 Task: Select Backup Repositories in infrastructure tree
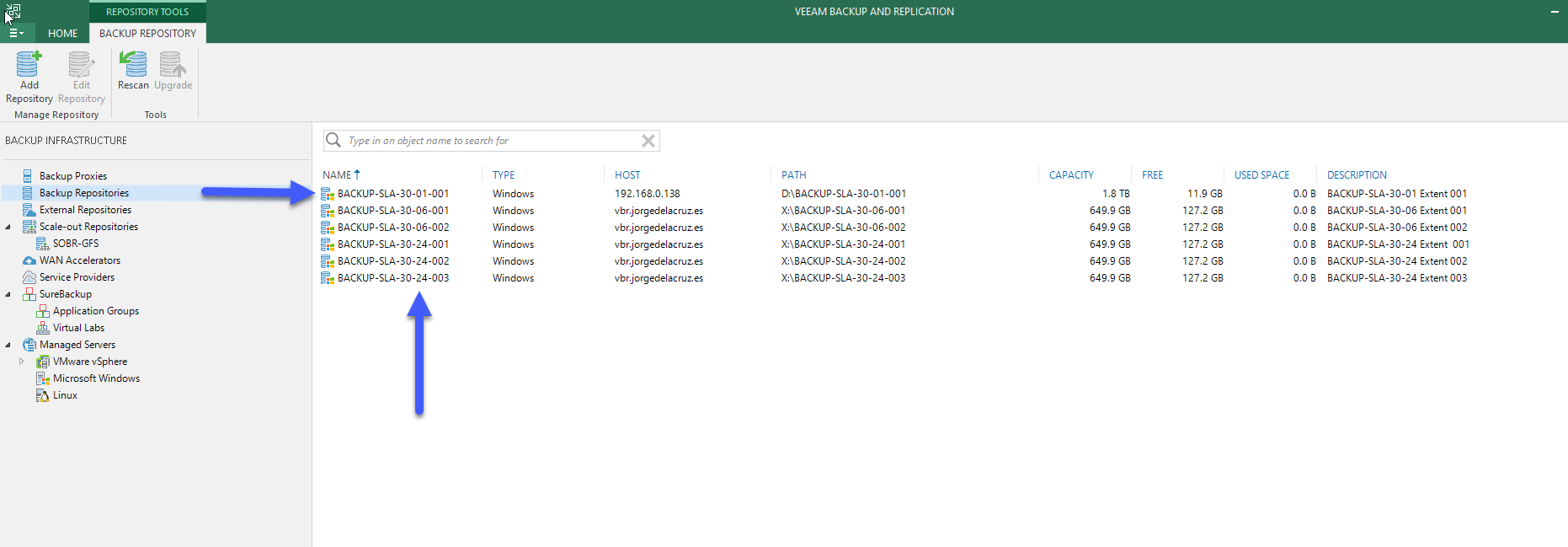(x=84, y=193)
